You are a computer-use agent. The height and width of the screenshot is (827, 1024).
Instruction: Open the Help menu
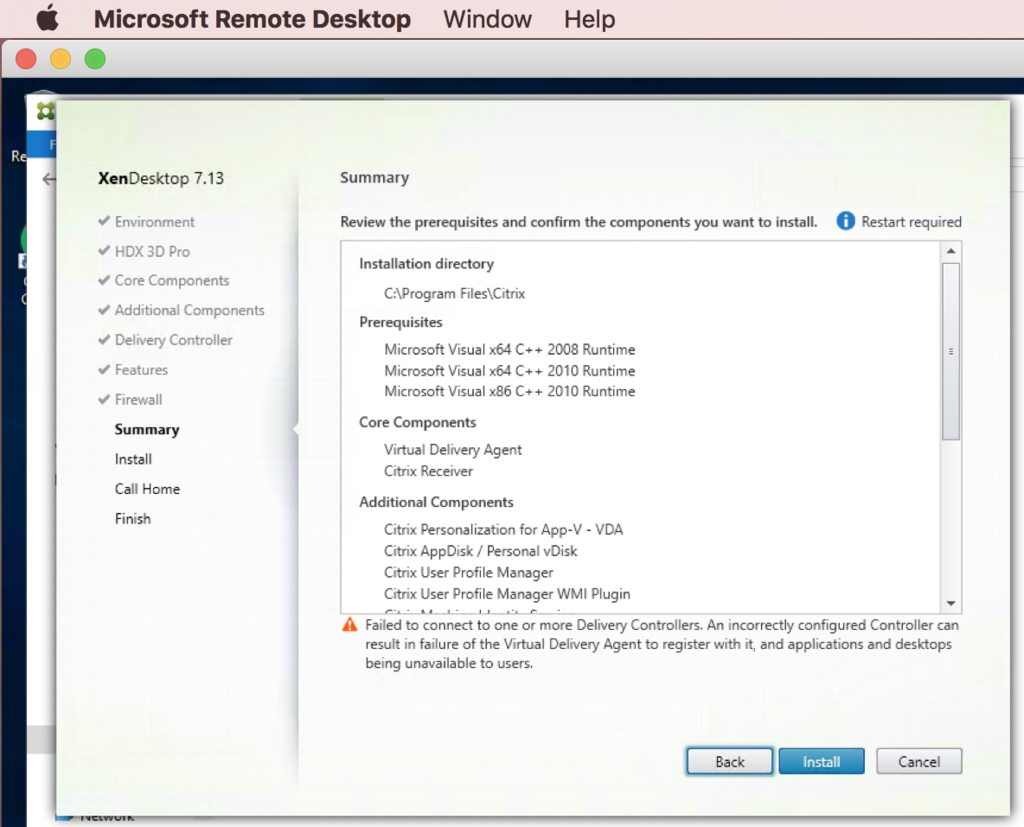point(589,19)
